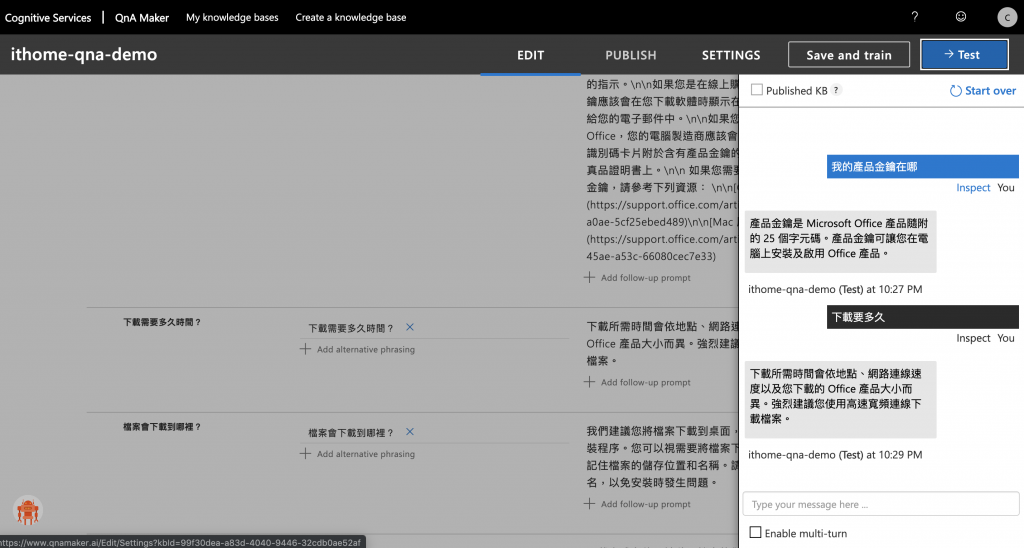Click the Type your message here field
The width and height of the screenshot is (1024, 548).
[880, 504]
